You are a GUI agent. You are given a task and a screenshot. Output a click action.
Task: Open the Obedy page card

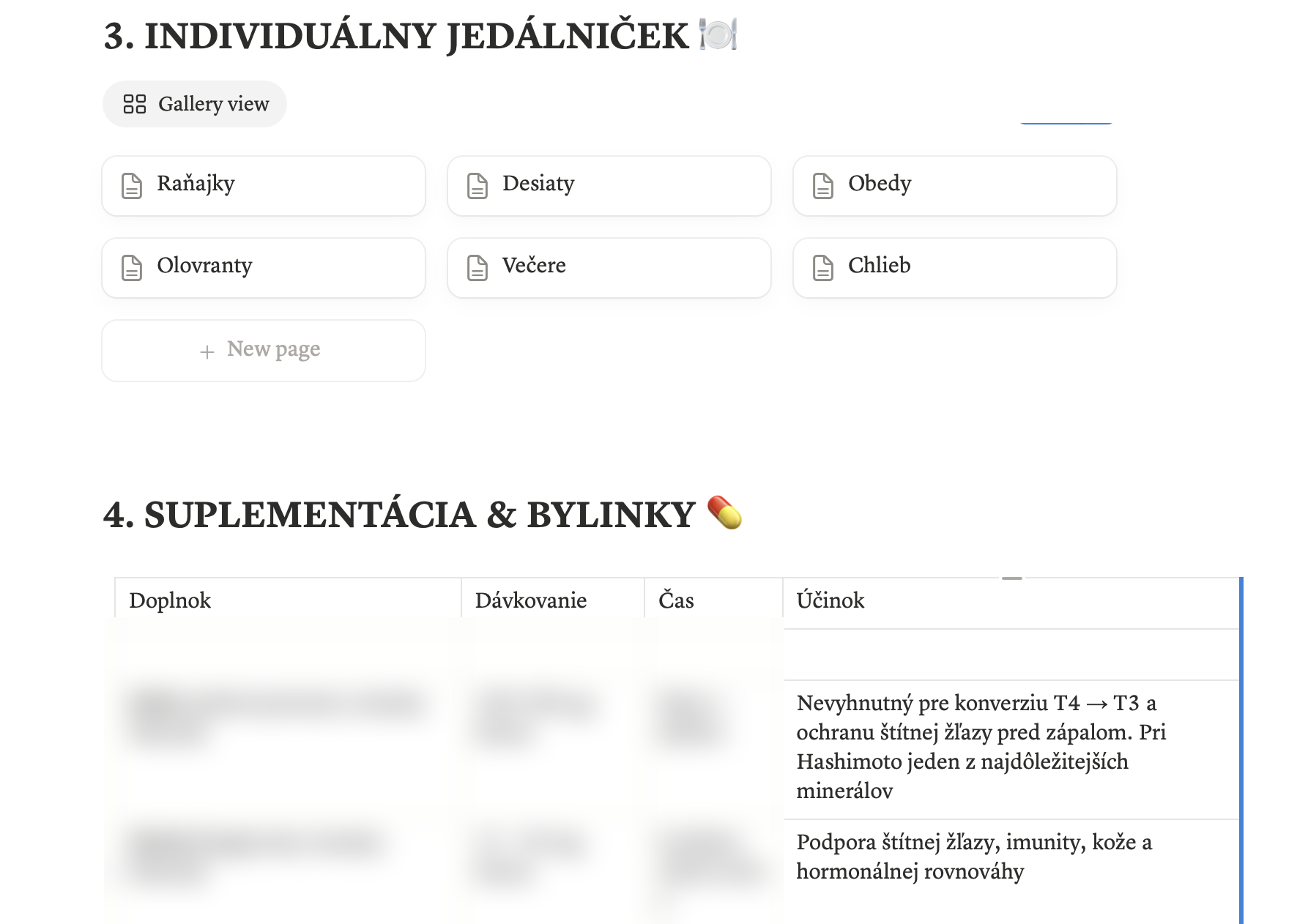tap(955, 186)
